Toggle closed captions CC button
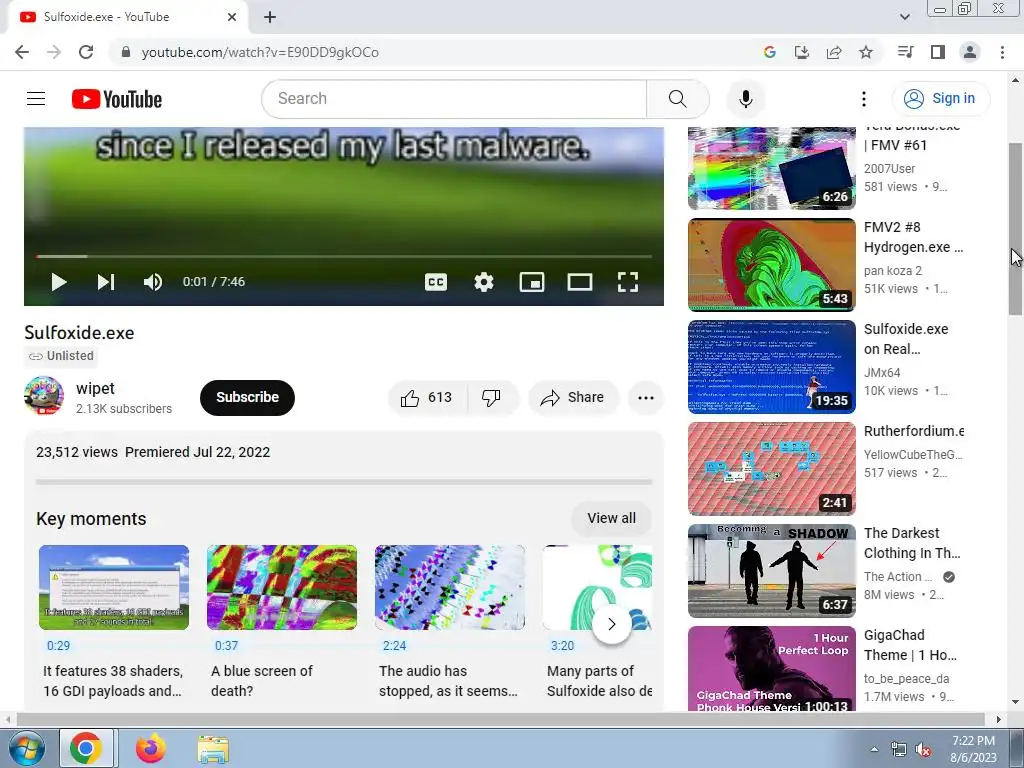This screenshot has height=768, width=1024. click(436, 282)
